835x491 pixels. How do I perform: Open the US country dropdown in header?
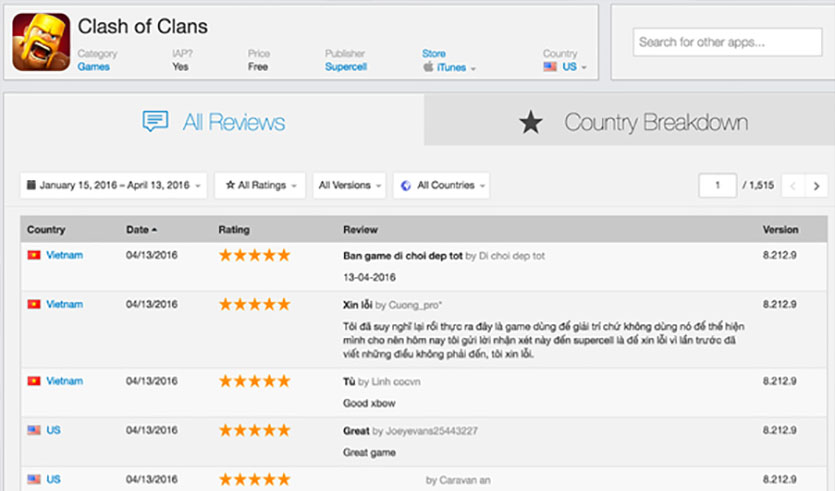coord(565,67)
